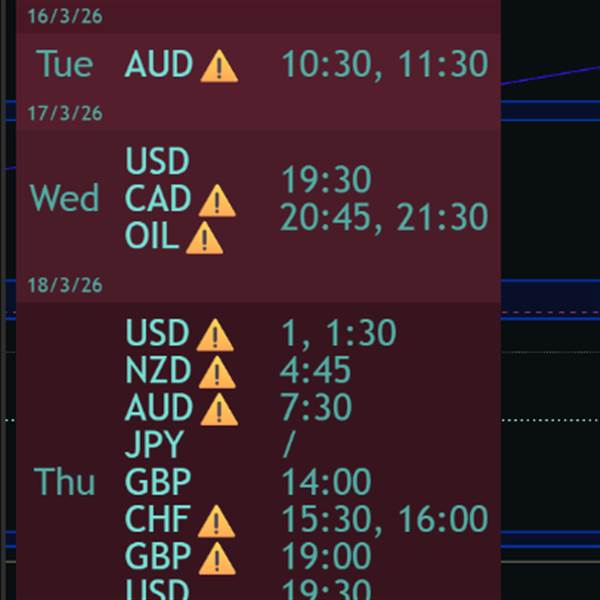Click the Wed day label
The width and height of the screenshot is (600, 600).
tap(64, 198)
